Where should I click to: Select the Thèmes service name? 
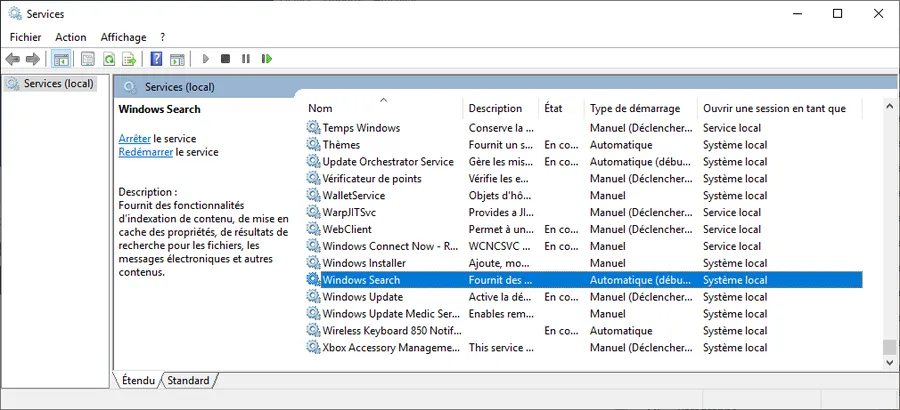pos(341,145)
